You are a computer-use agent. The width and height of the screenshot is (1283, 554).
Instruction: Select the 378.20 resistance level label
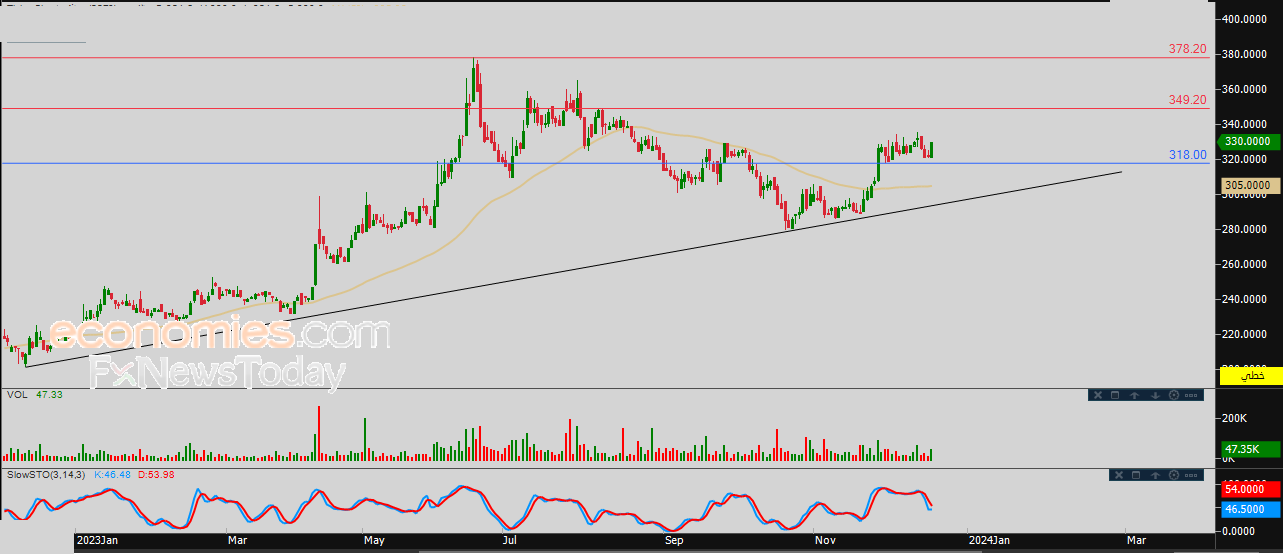tap(1188, 48)
